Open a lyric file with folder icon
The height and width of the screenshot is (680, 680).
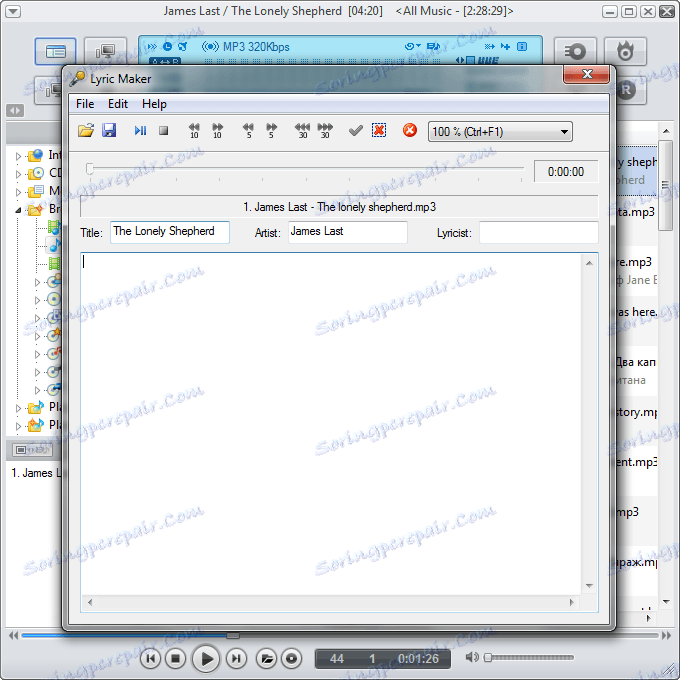pos(86,131)
